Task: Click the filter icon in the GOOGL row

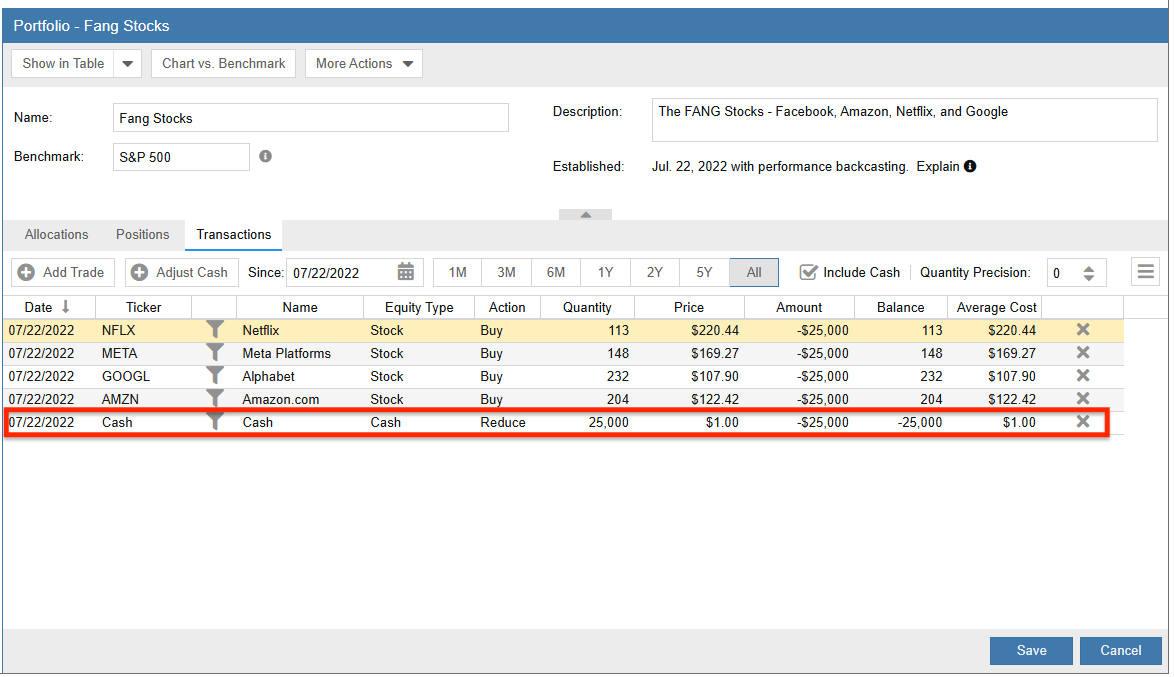Action: click(x=214, y=376)
